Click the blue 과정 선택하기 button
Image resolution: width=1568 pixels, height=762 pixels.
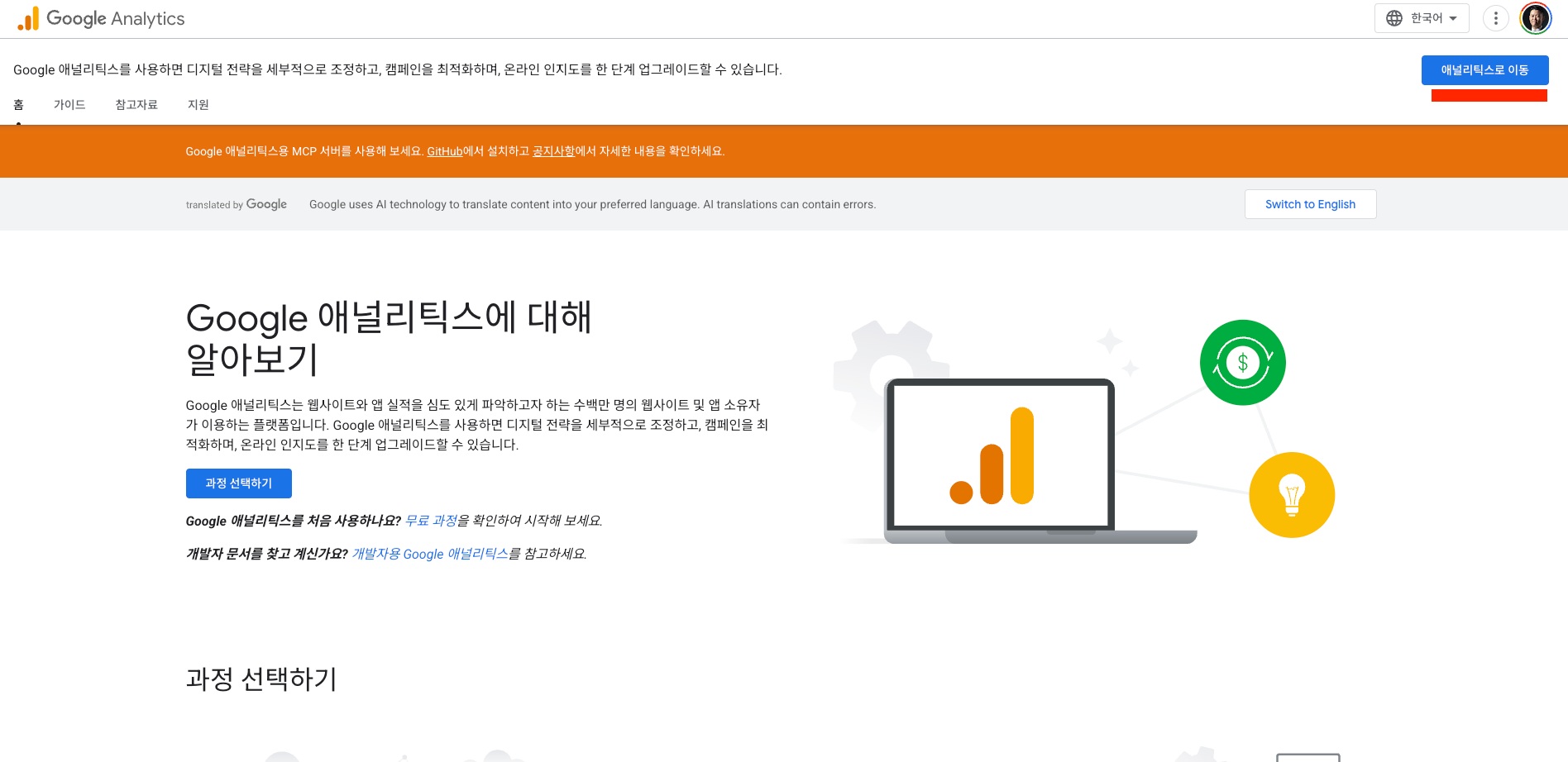tap(239, 483)
